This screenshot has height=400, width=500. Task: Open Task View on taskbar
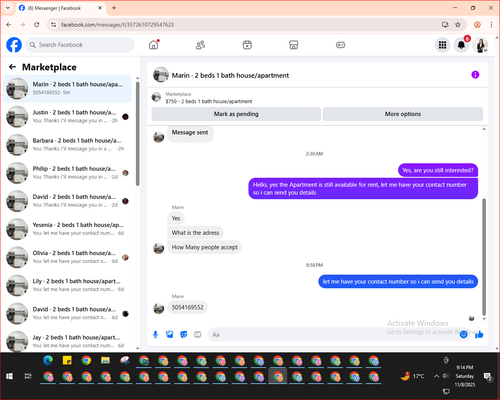pyautogui.click(x=28, y=376)
